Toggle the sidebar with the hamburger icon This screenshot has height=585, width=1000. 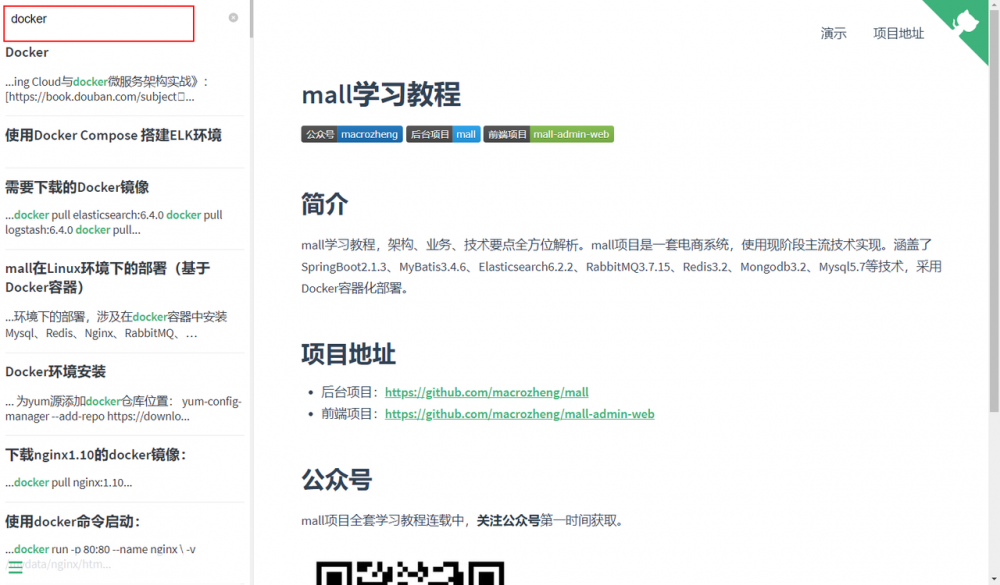[15, 565]
